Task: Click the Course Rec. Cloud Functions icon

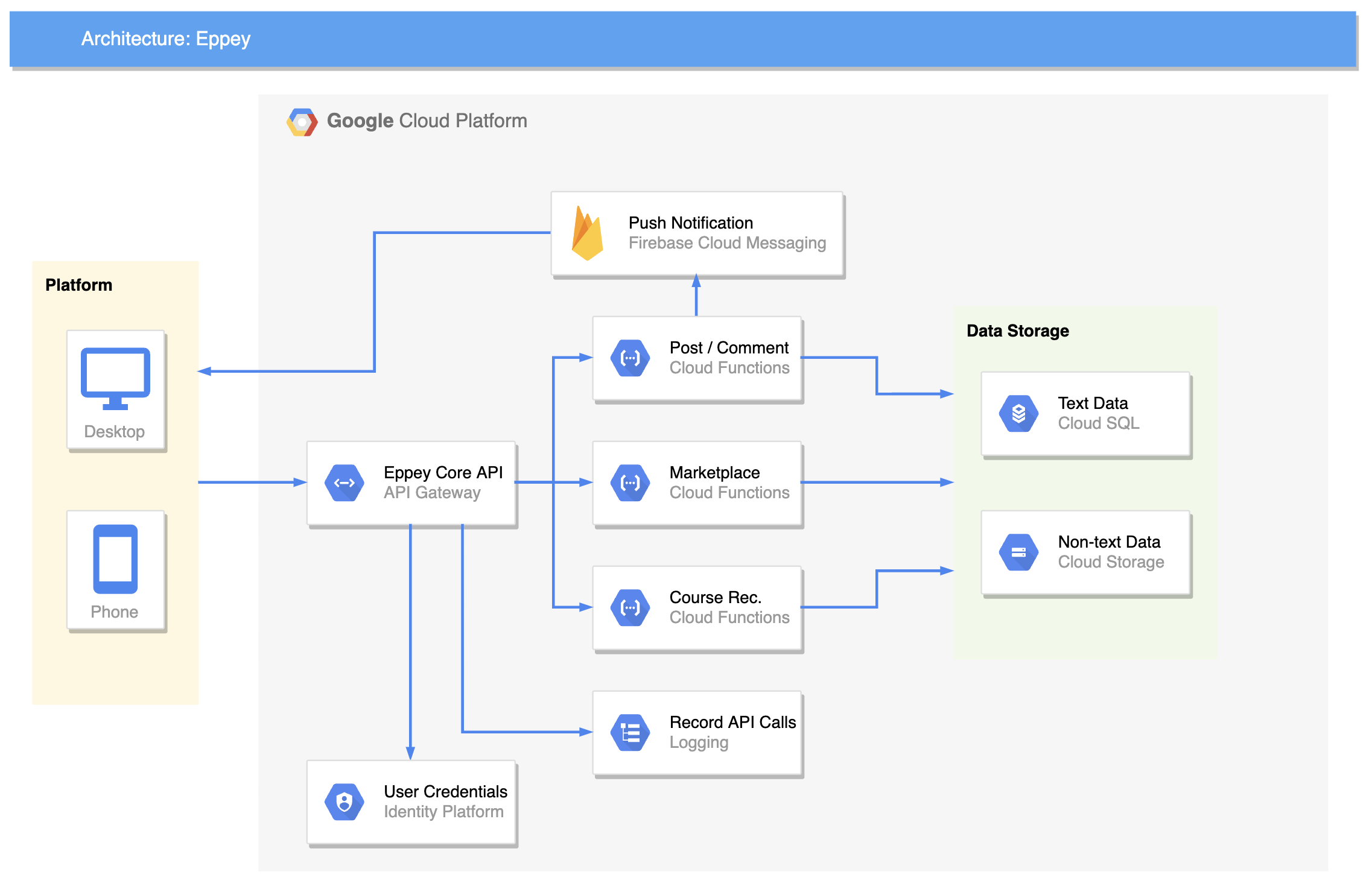Action: (x=630, y=607)
